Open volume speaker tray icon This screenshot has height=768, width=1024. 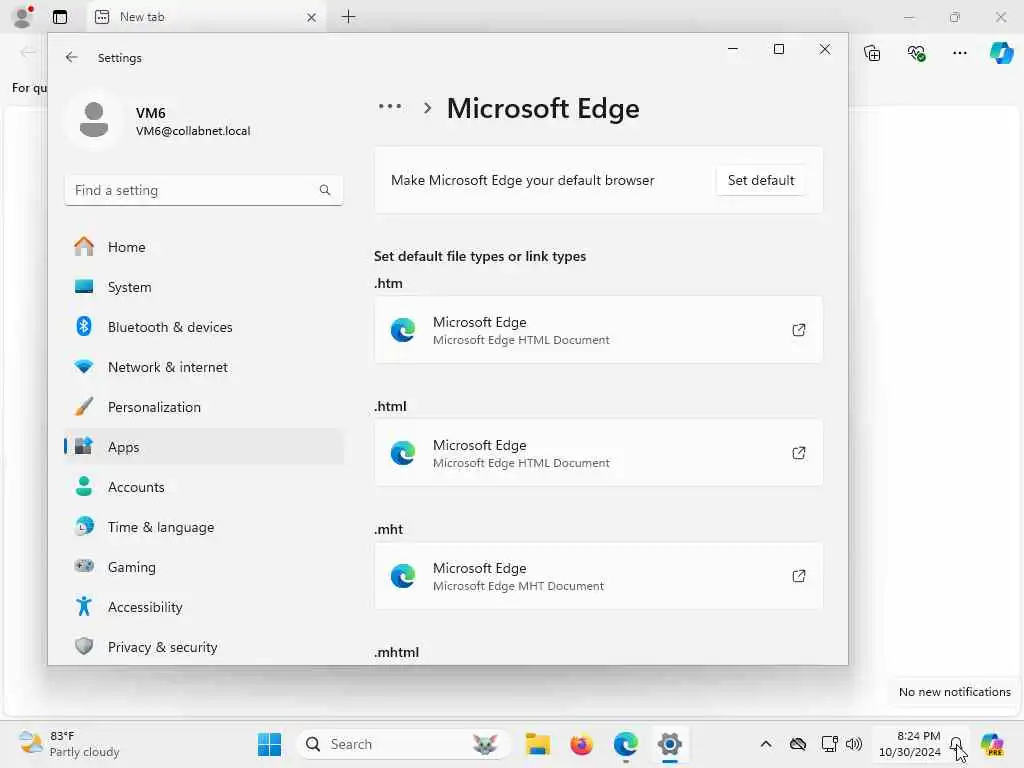(854, 744)
